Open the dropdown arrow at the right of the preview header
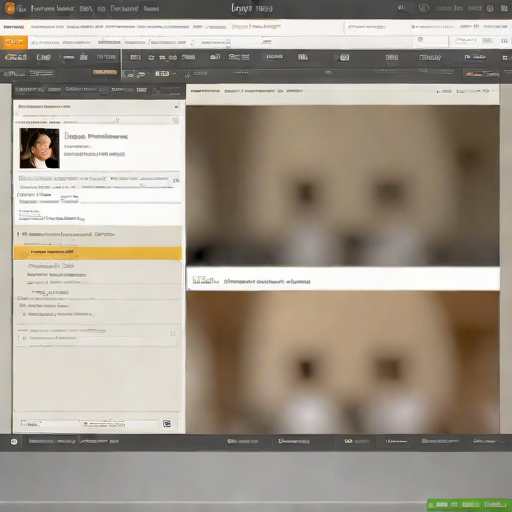This screenshot has width=512, height=512. (x=487, y=91)
